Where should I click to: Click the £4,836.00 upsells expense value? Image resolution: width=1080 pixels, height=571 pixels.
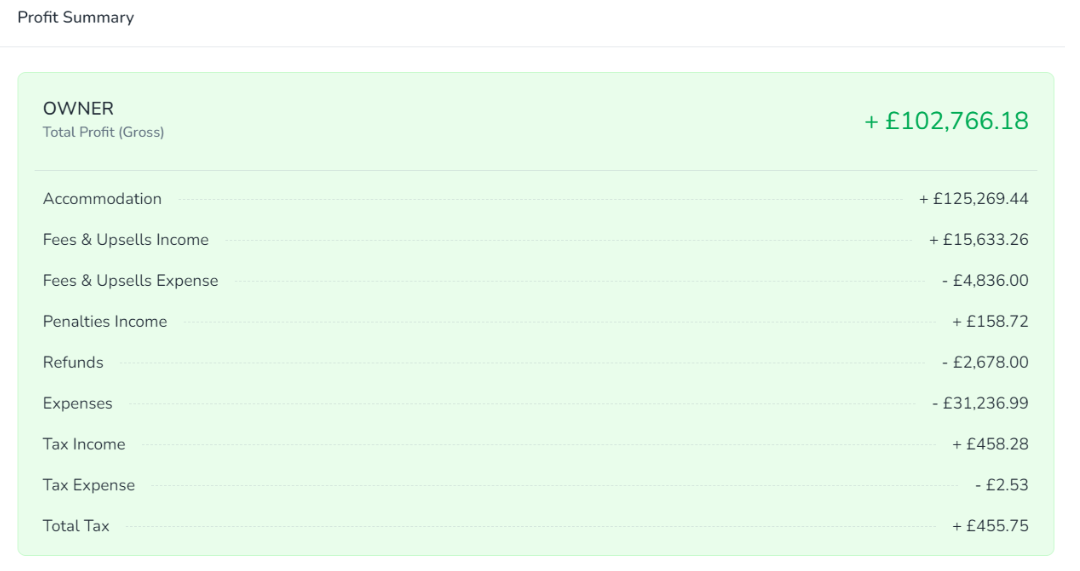984,281
